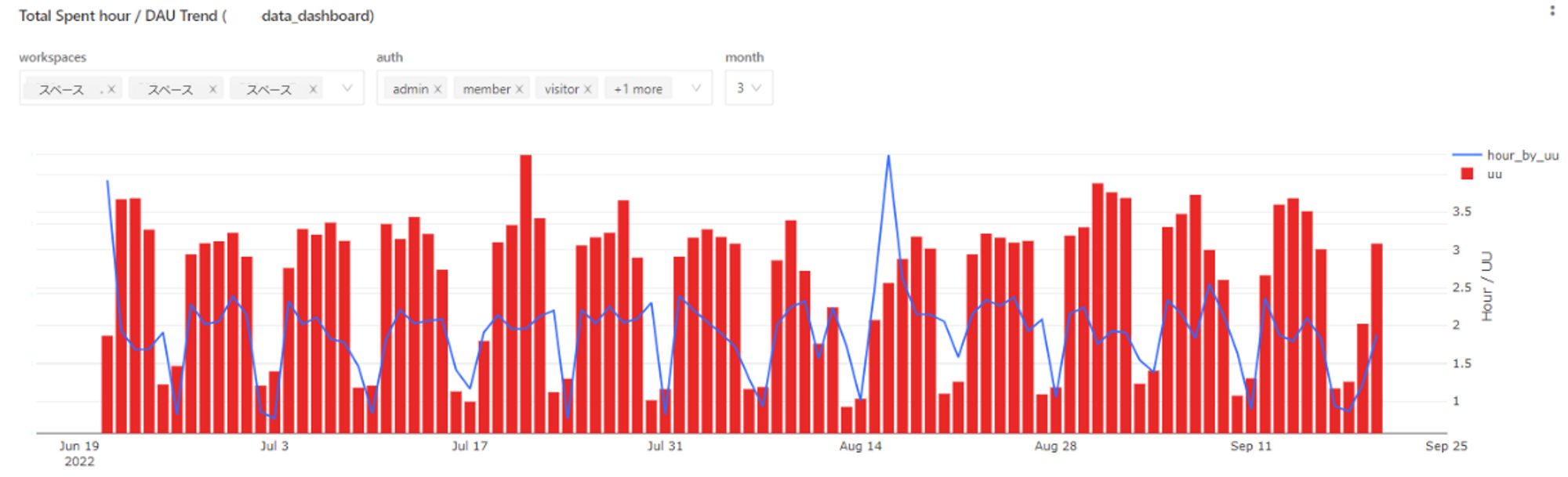Click the Sep 11 axis label
The width and height of the screenshot is (1568, 477).
1250,446
